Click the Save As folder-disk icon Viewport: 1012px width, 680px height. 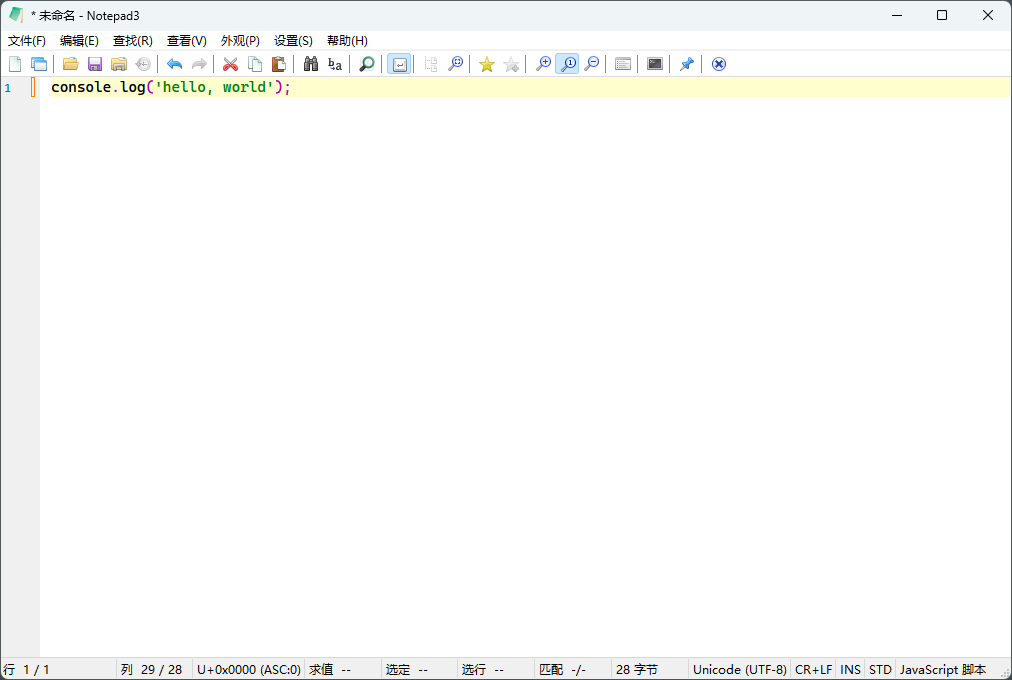click(x=119, y=64)
